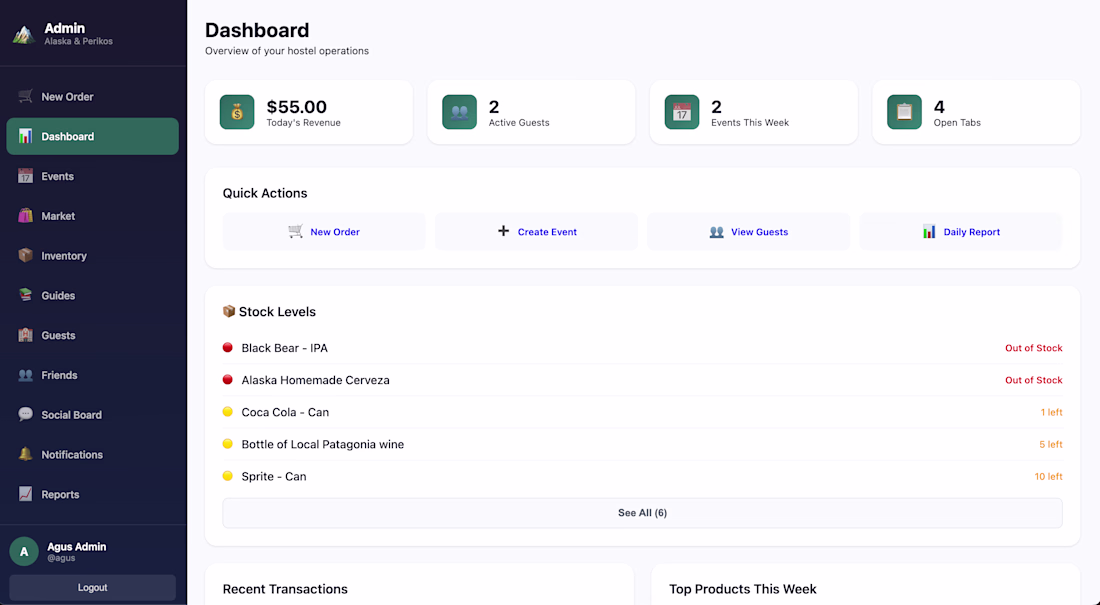This screenshot has height=605, width=1100.
Task: Click the shopping bag icon next to Market
Action: click(x=25, y=216)
